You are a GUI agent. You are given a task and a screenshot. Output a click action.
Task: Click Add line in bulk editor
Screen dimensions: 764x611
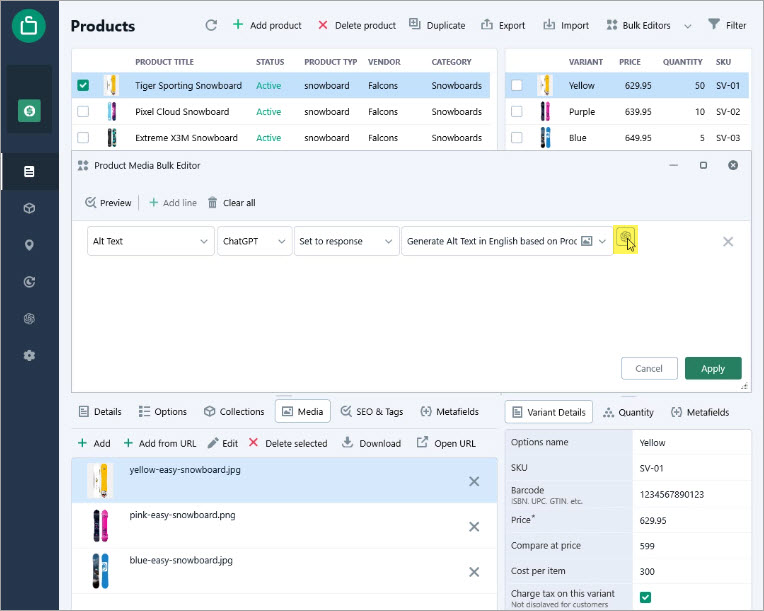click(173, 203)
